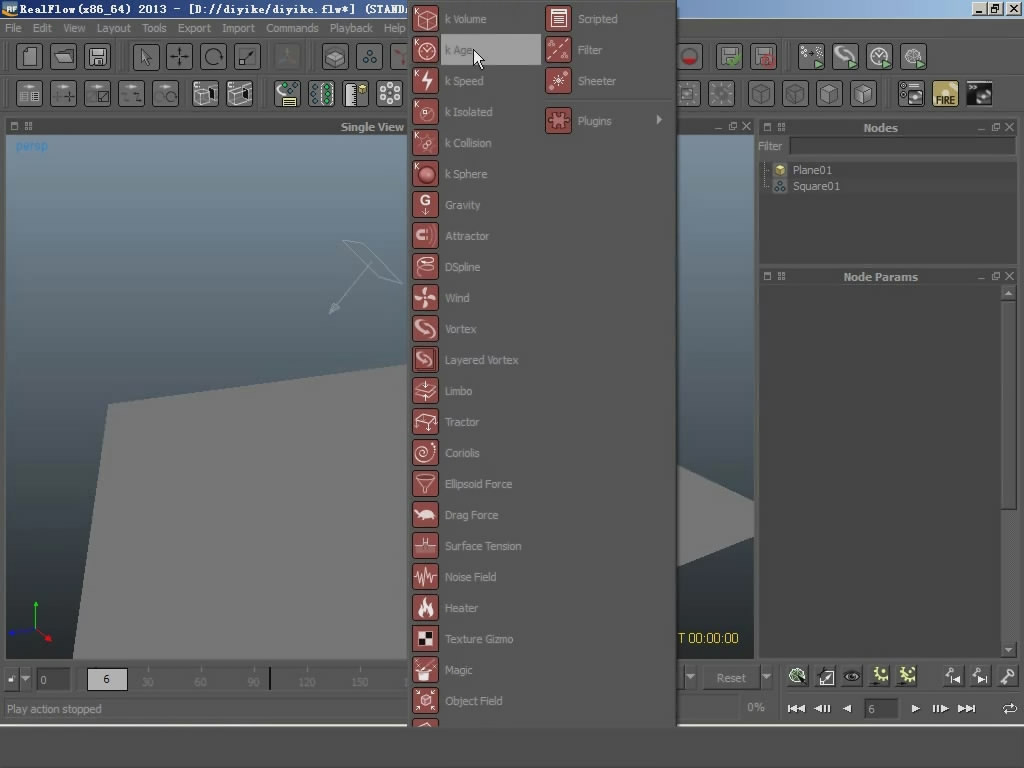Add the Heater daemon
This screenshot has width=1024, height=768.
pyautogui.click(x=476, y=608)
